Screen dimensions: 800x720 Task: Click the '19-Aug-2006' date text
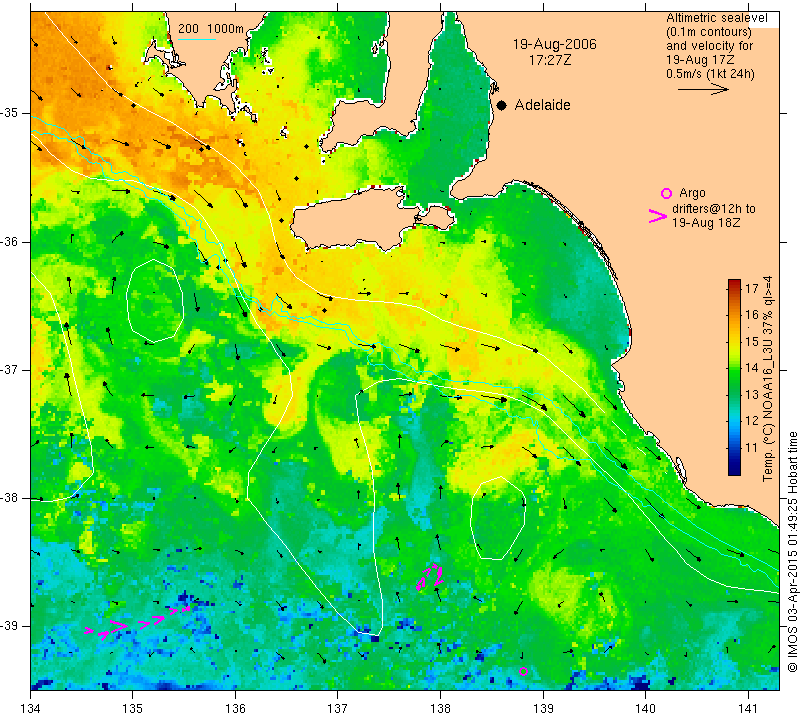[554, 44]
